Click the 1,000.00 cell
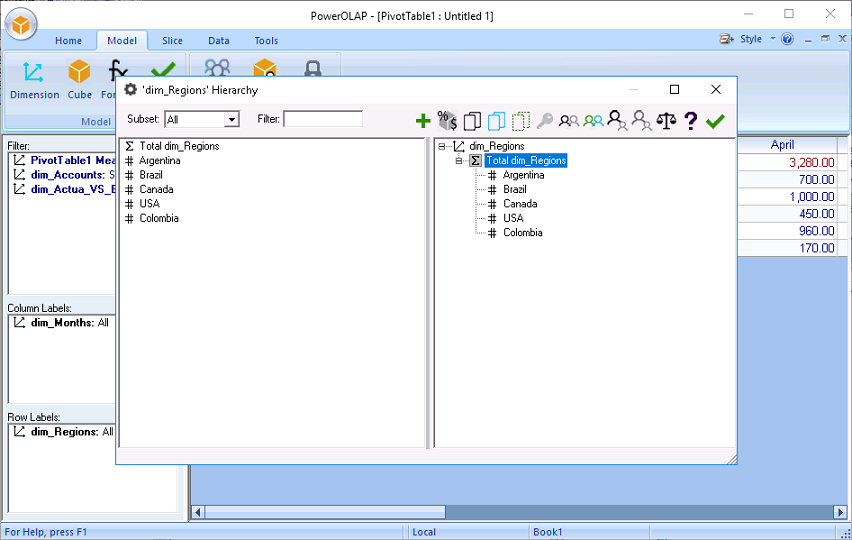 pos(787,197)
